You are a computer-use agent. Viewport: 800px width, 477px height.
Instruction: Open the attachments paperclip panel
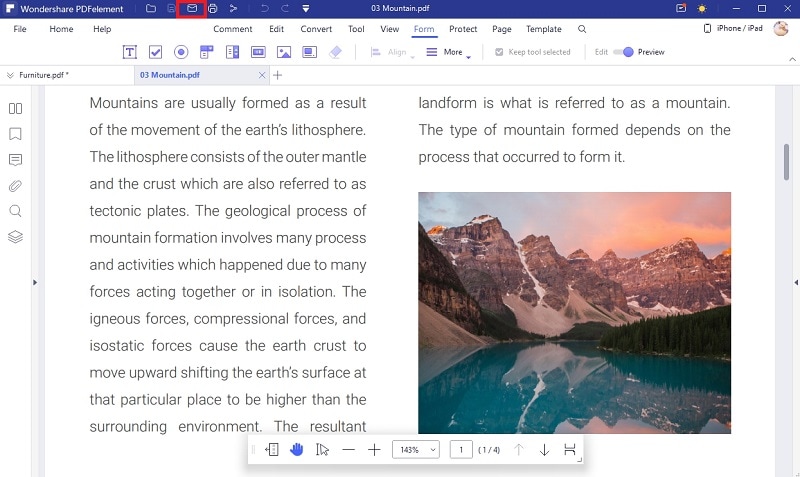click(15, 186)
